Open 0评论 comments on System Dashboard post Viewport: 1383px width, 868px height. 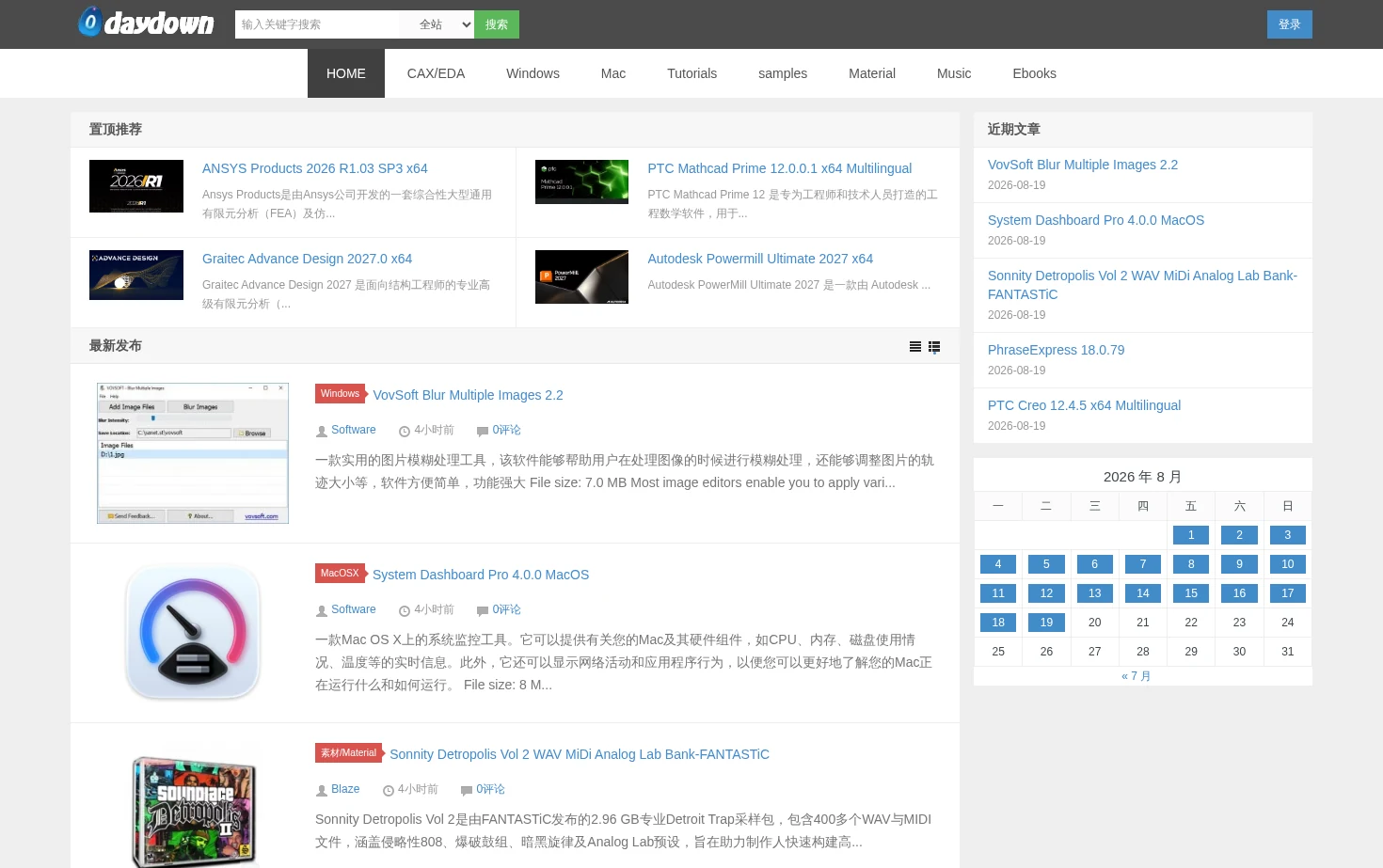point(506,609)
